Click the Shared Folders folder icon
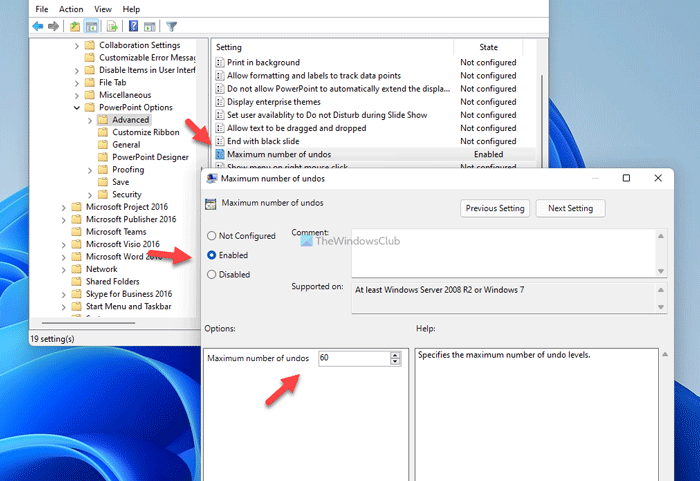The width and height of the screenshot is (700, 481). (x=77, y=281)
